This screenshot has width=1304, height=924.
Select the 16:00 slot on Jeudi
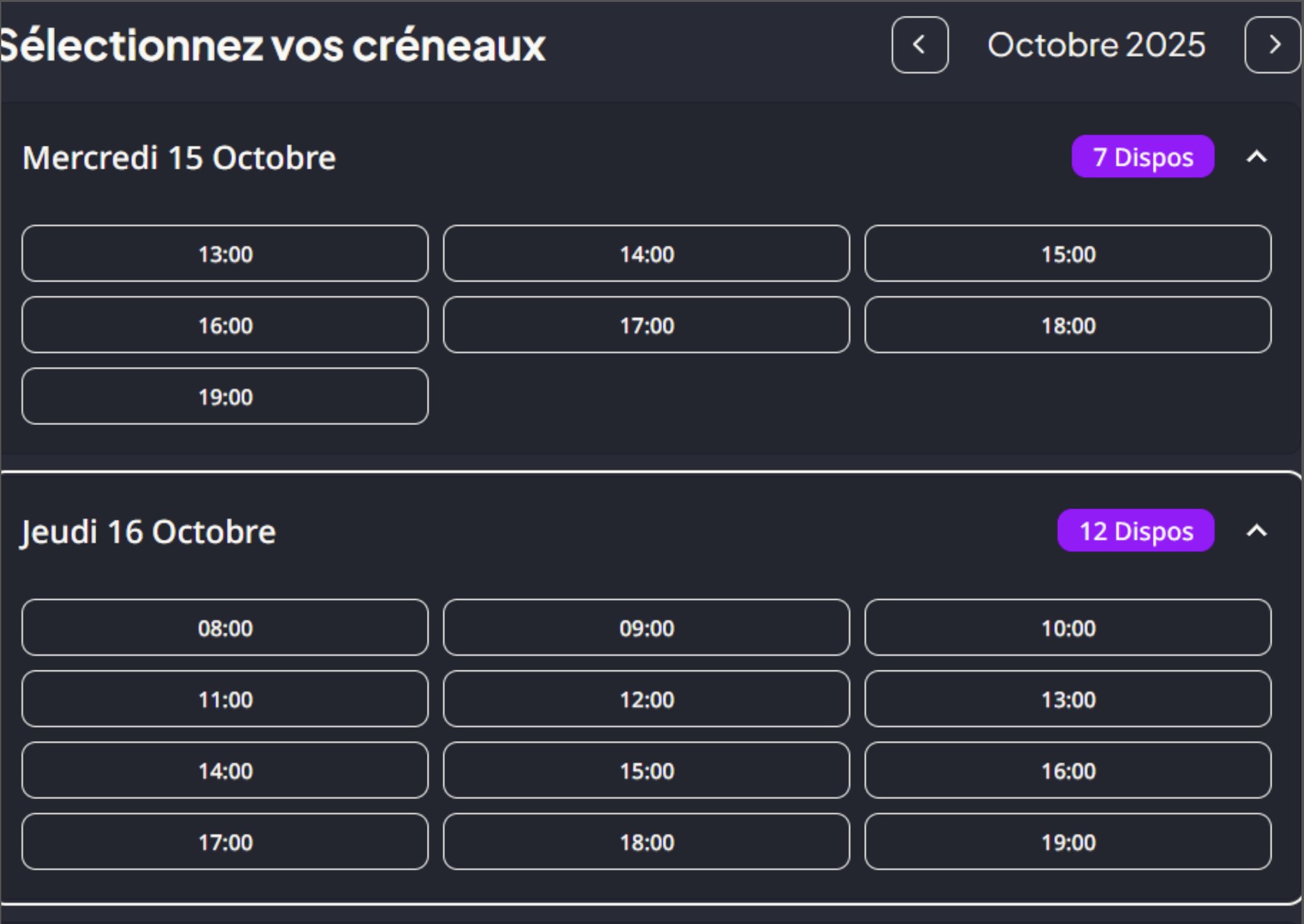click(x=1068, y=771)
